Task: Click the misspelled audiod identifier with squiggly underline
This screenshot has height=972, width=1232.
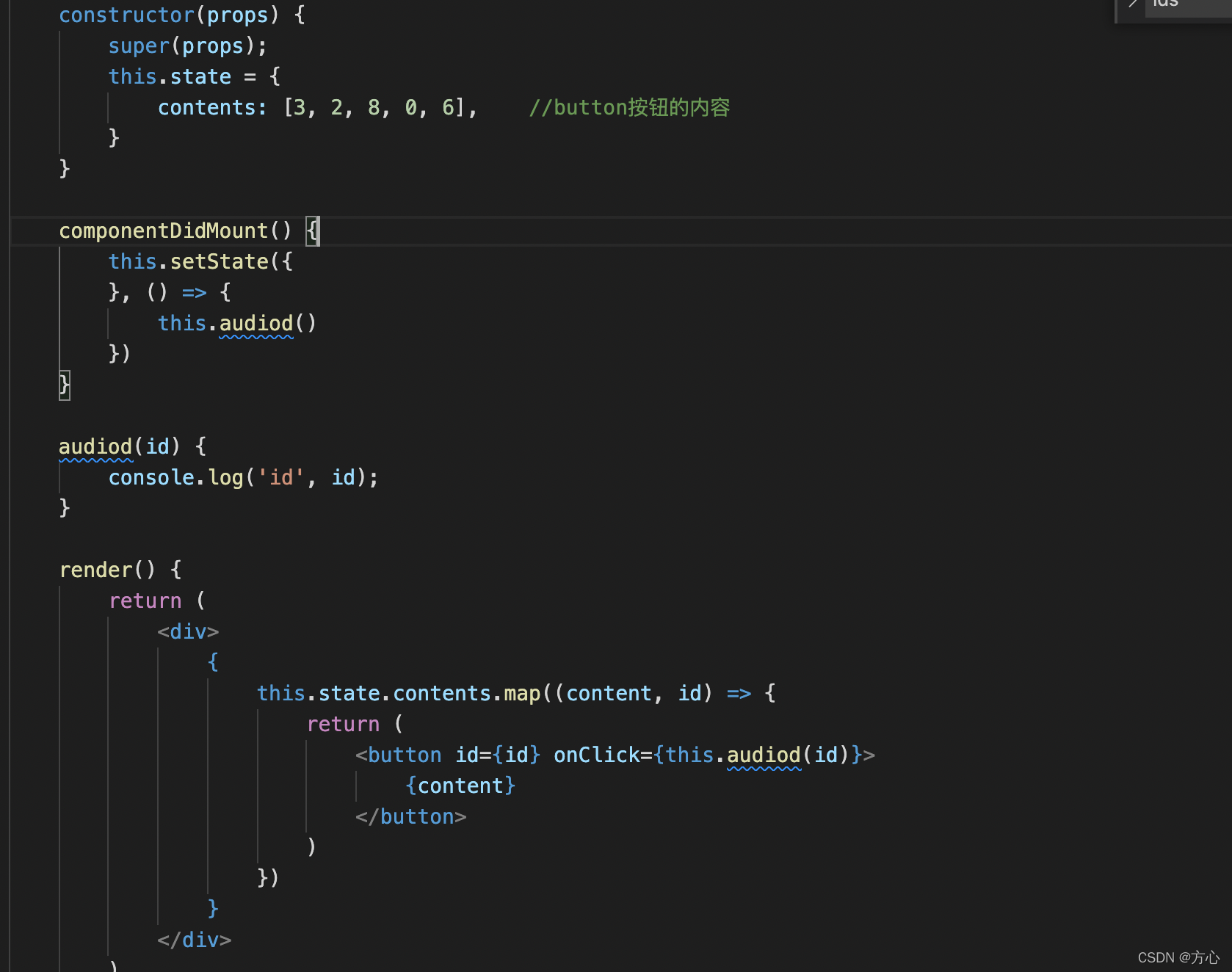Action: 95,446
